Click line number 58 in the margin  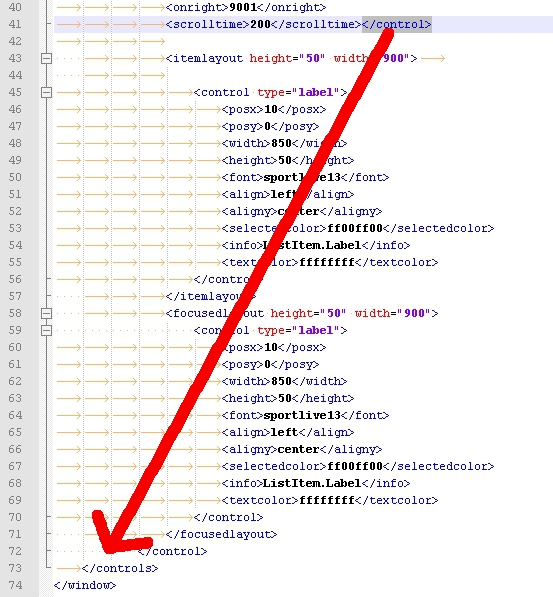[x=15, y=313]
